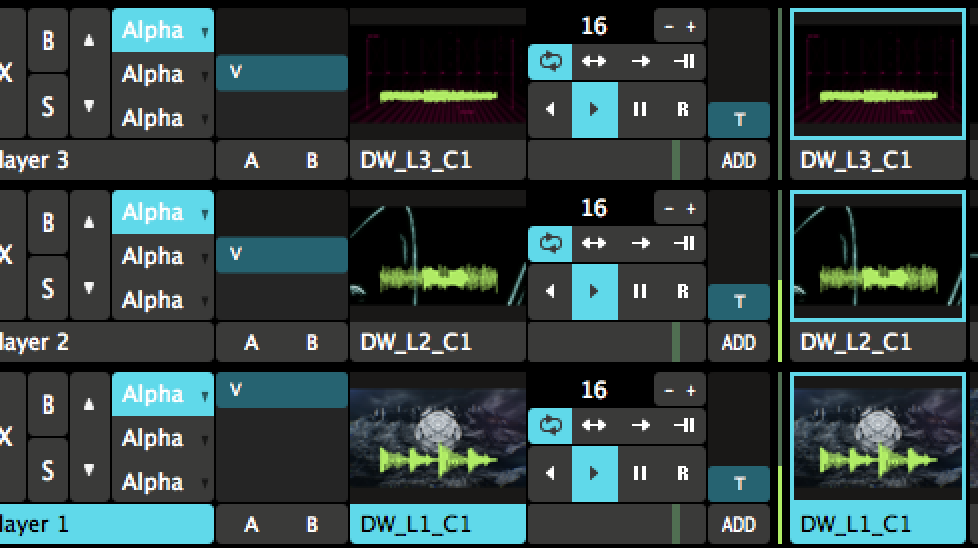The height and width of the screenshot is (548, 978).
Task: Set ping-pong bounce playback in Layer 2
Action: [594, 243]
